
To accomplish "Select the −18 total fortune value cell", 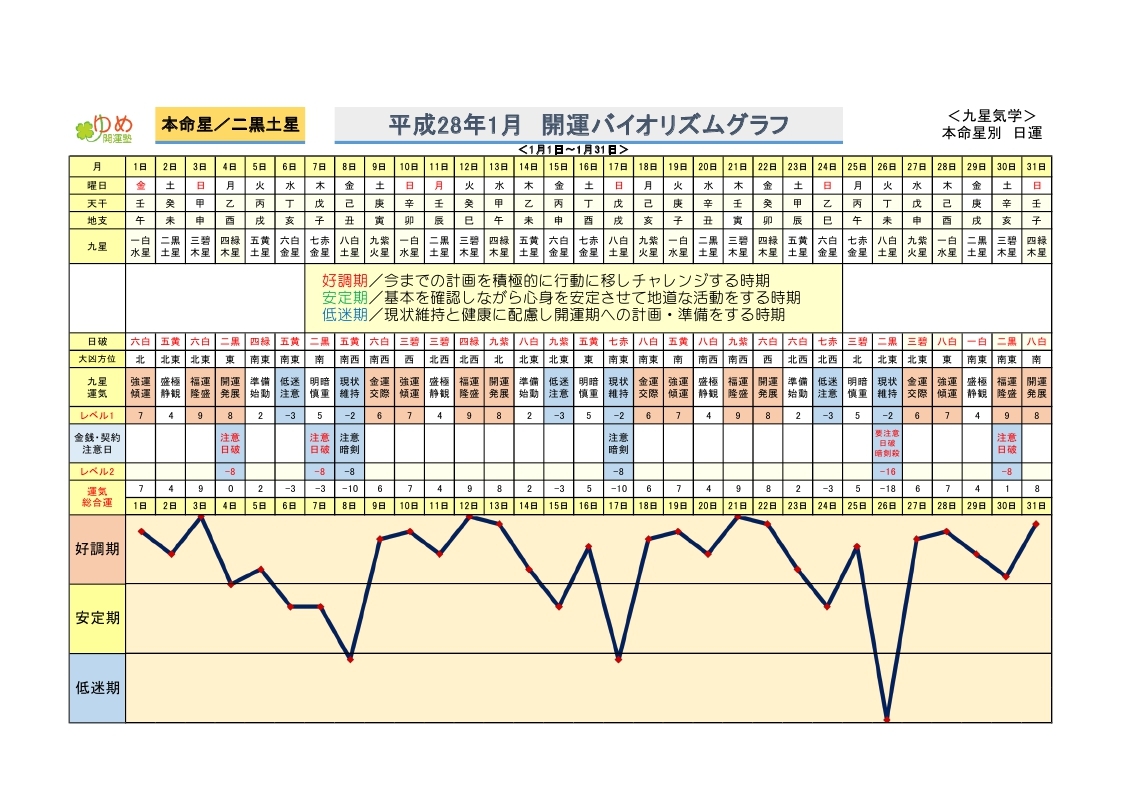I will [x=886, y=488].
